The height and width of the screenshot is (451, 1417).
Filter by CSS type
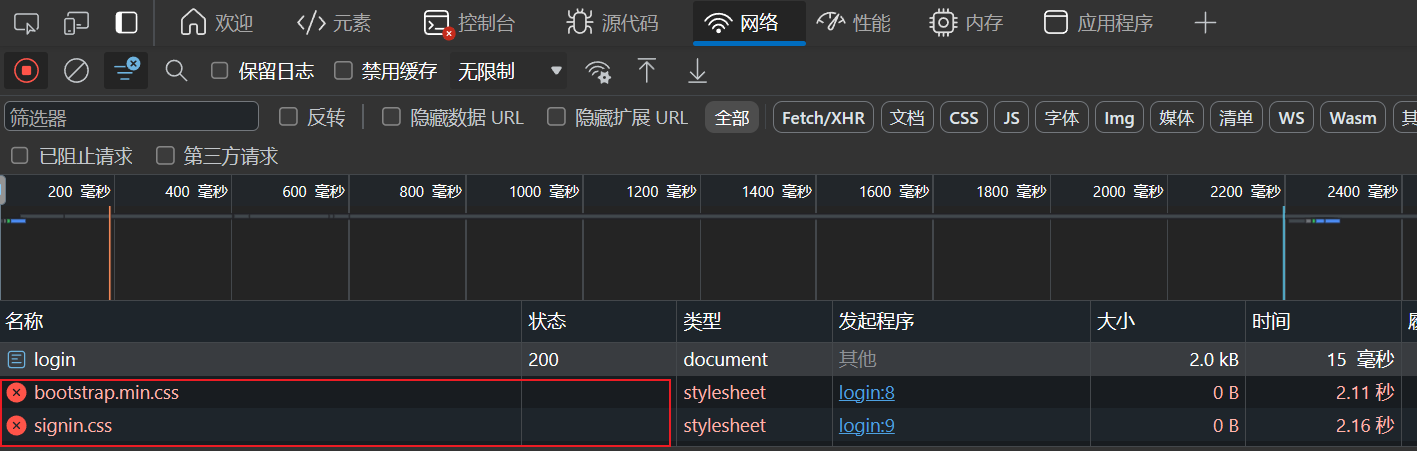[x=964, y=117]
